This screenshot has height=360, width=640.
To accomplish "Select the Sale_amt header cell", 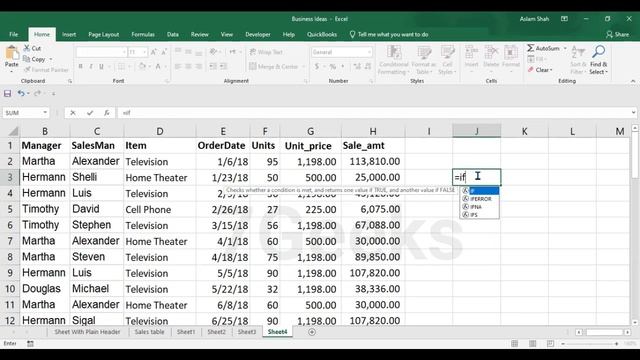I will pos(373,146).
